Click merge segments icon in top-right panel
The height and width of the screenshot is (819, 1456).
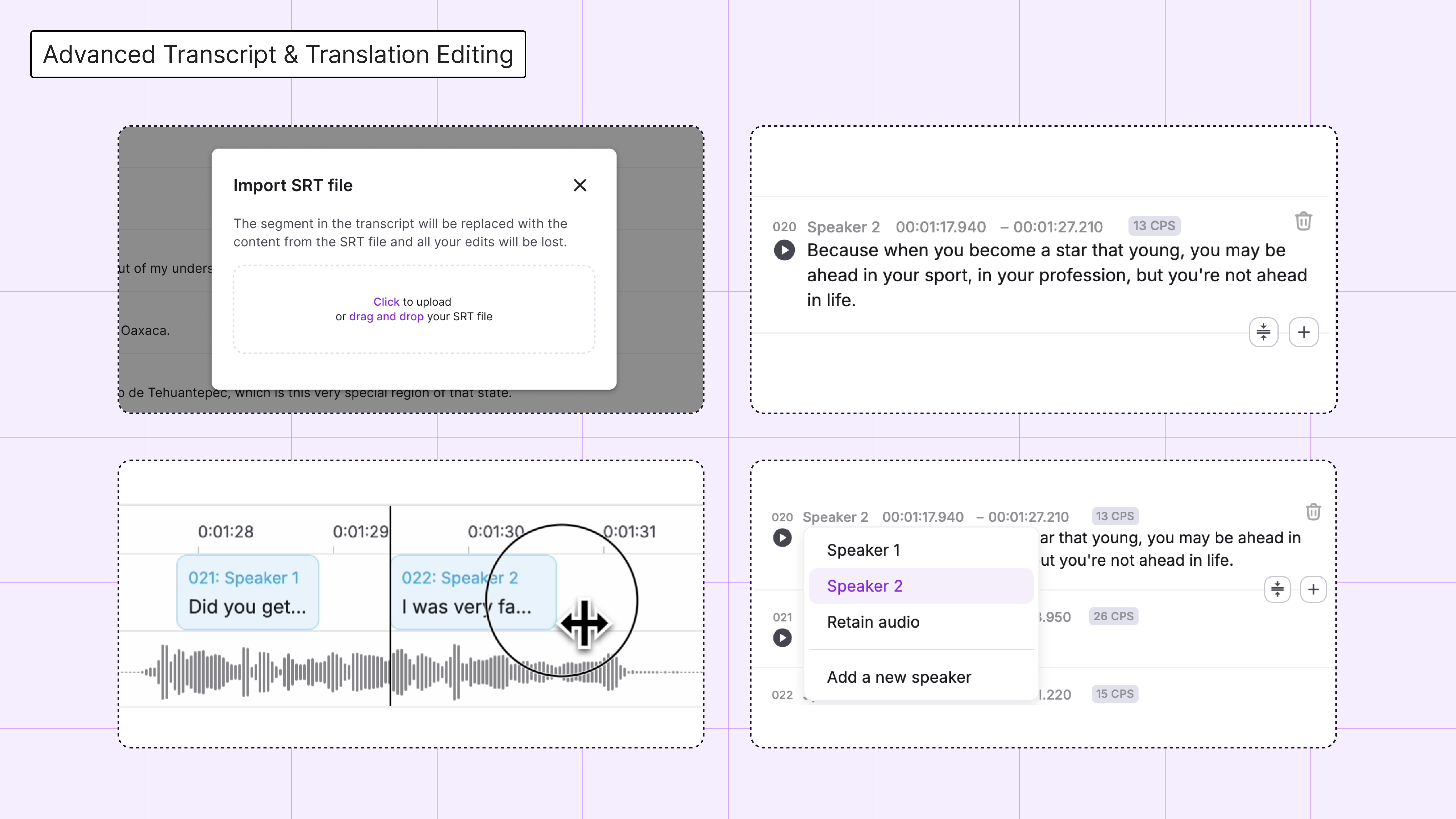tap(1263, 332)
